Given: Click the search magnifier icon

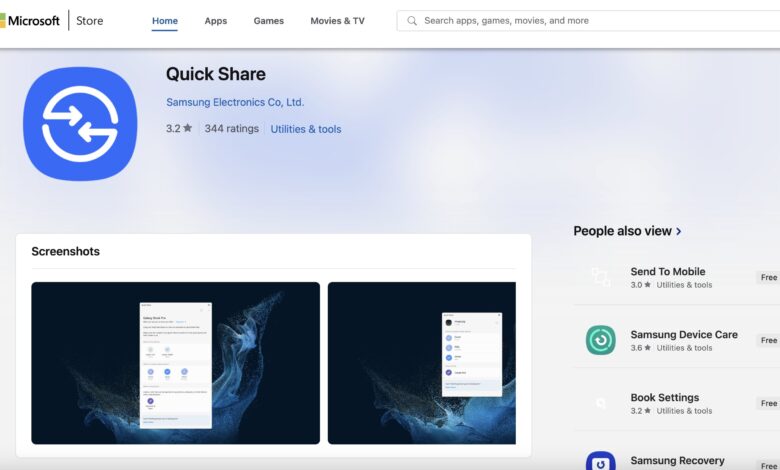Looking at the screenshot, I should [412, 21].
